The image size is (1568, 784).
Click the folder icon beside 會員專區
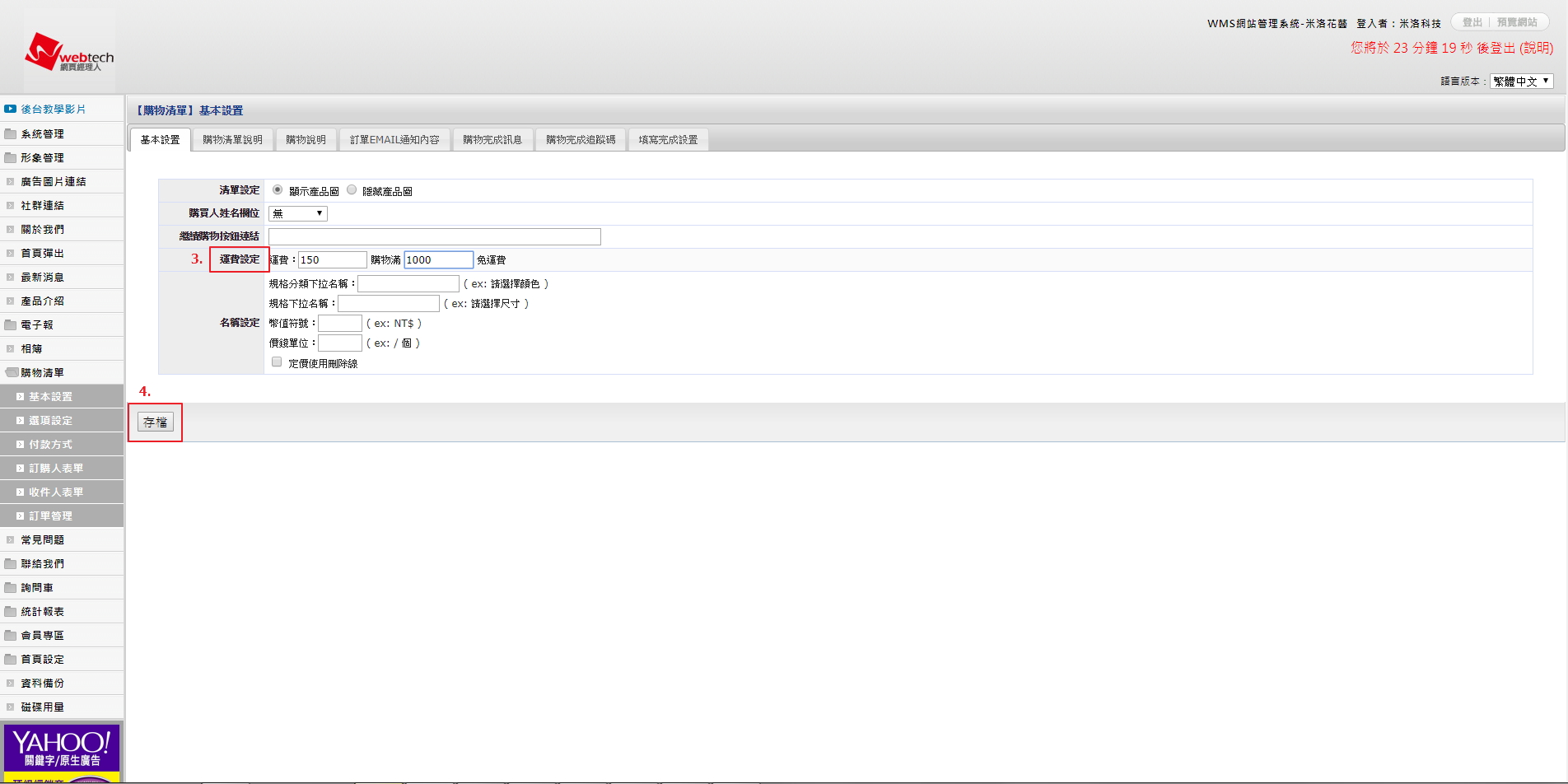click(x=11, y=635)
